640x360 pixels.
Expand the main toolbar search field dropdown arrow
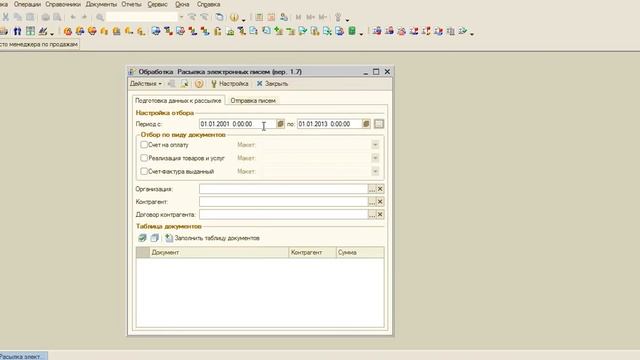(x=181, y=17)
